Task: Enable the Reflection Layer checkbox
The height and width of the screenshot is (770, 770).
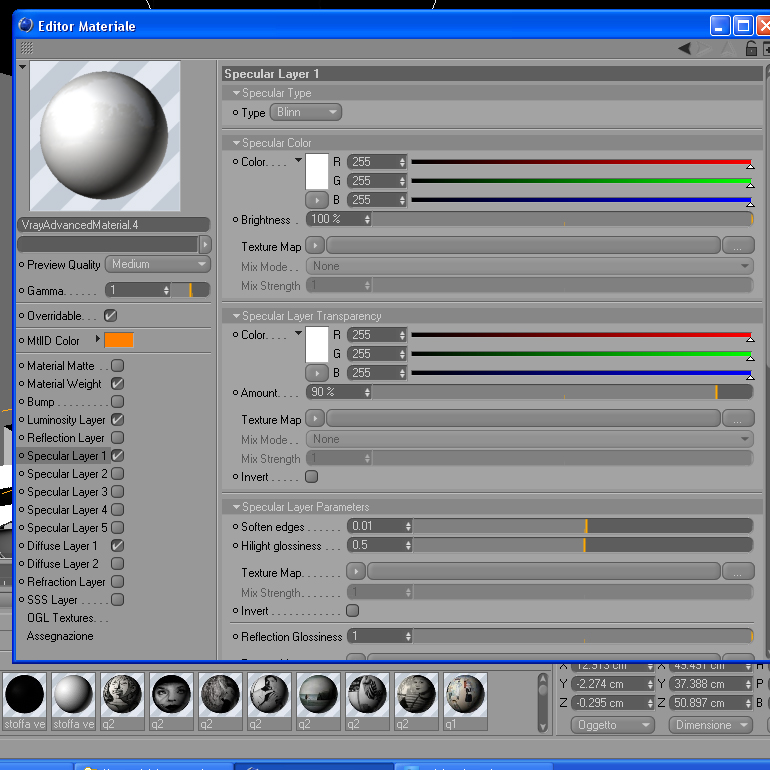Action: coord(117,438)
